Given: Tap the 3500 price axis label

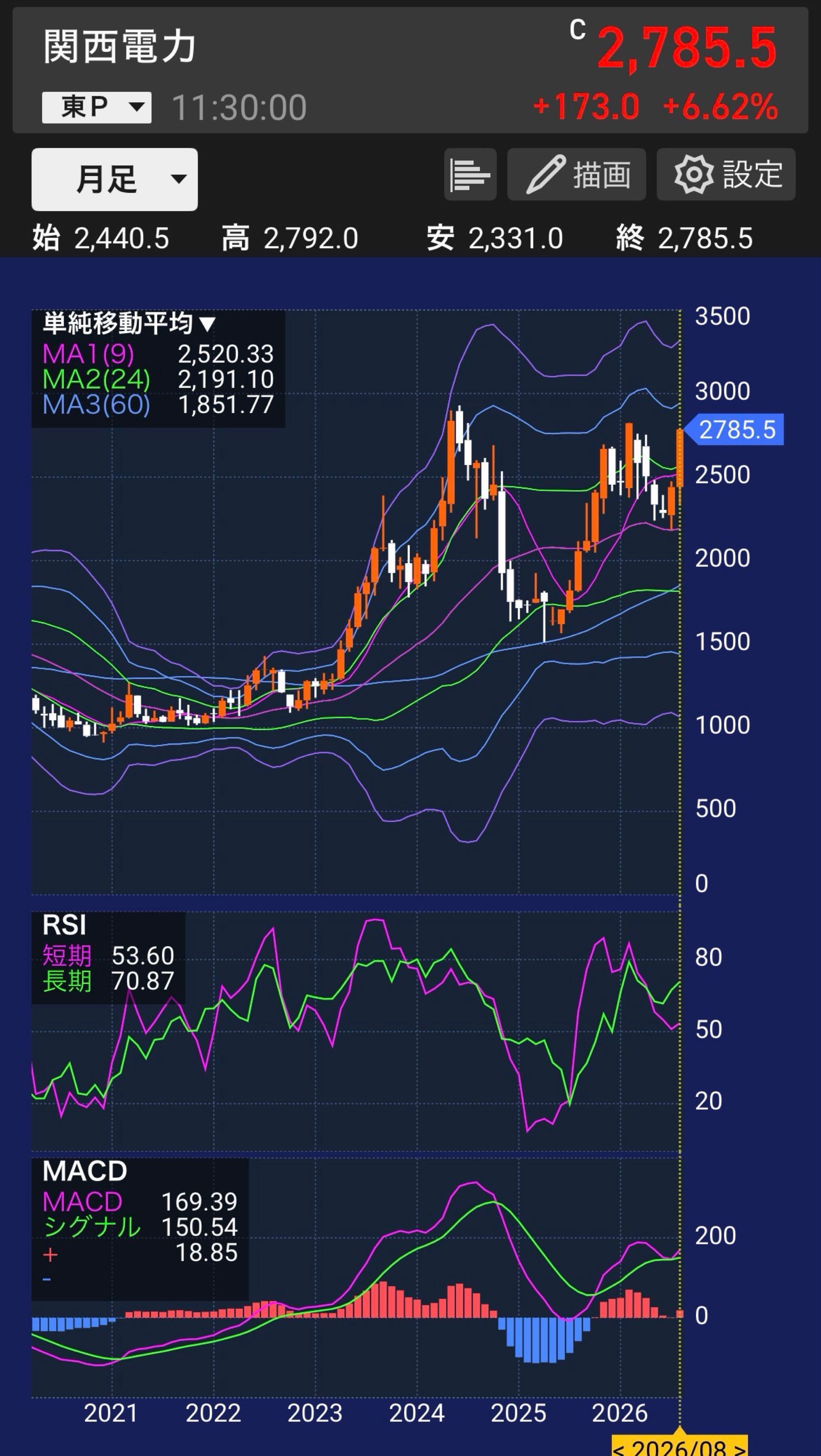Looking at the screenshot, I should pyautogui.click(x=723, y=317).
